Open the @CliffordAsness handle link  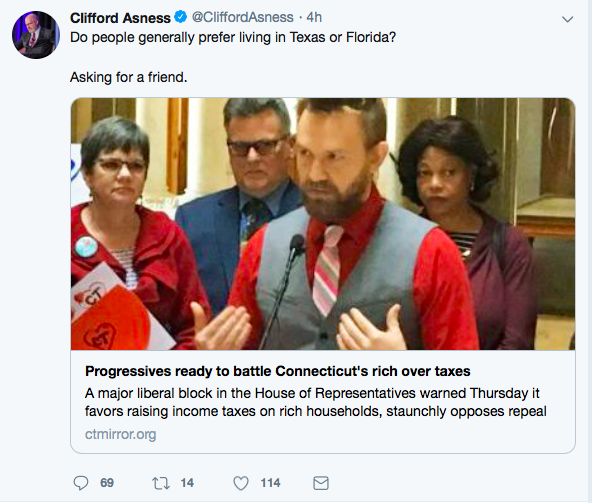tap(242, 17)
